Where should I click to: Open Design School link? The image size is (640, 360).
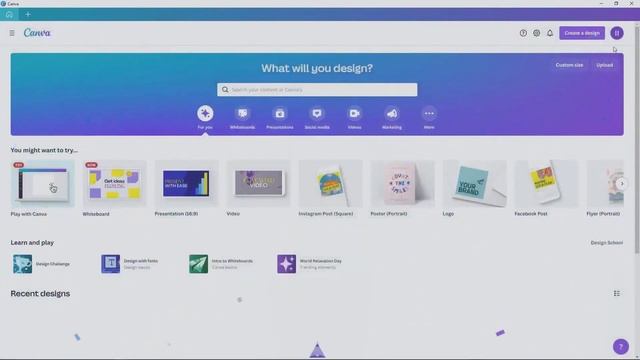(607, 243)
